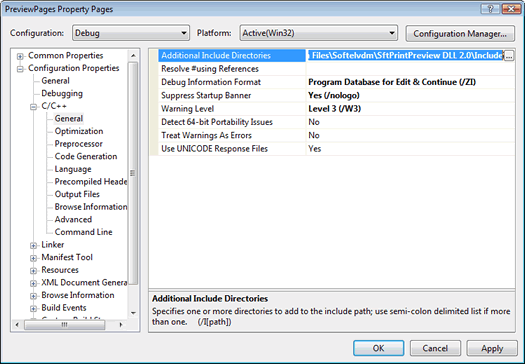Click the tree horizontal scroll left arrow
Image resolution: width=525 pixels, height=364 pixels.
coord(18,324)
